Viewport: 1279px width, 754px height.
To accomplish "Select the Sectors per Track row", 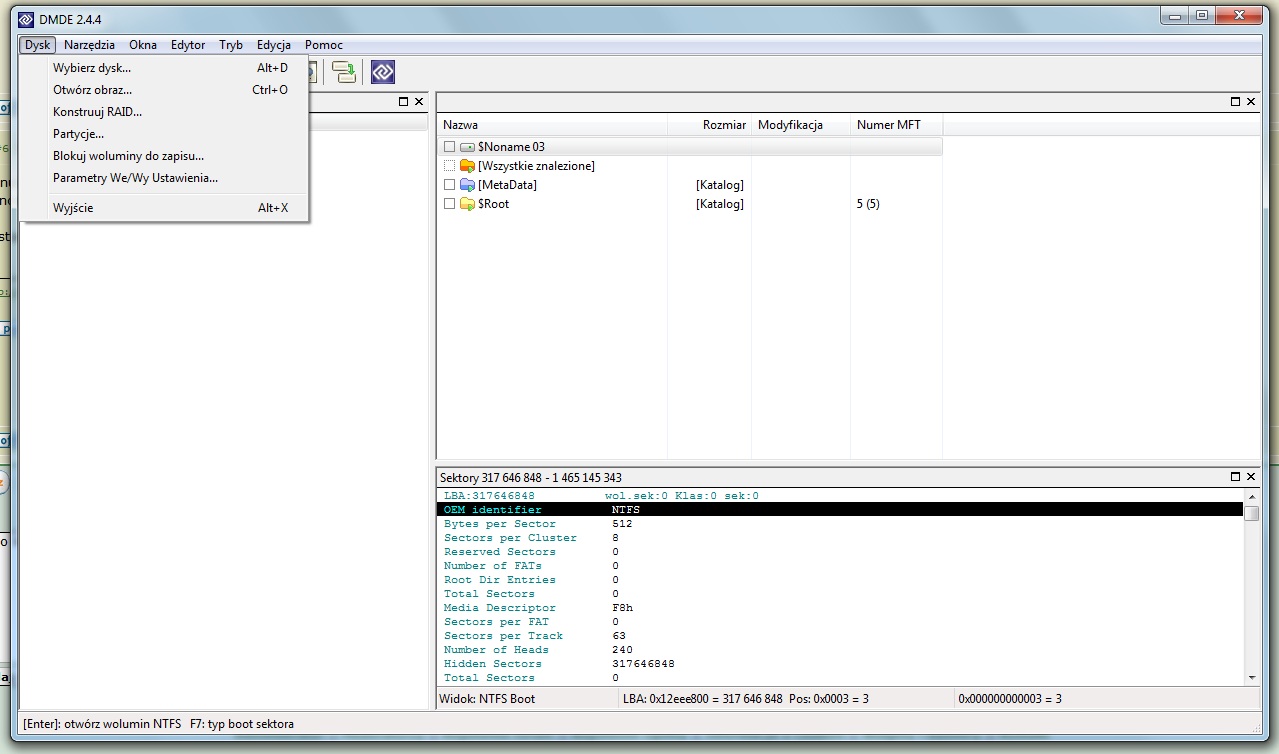I will coord(841,636).
